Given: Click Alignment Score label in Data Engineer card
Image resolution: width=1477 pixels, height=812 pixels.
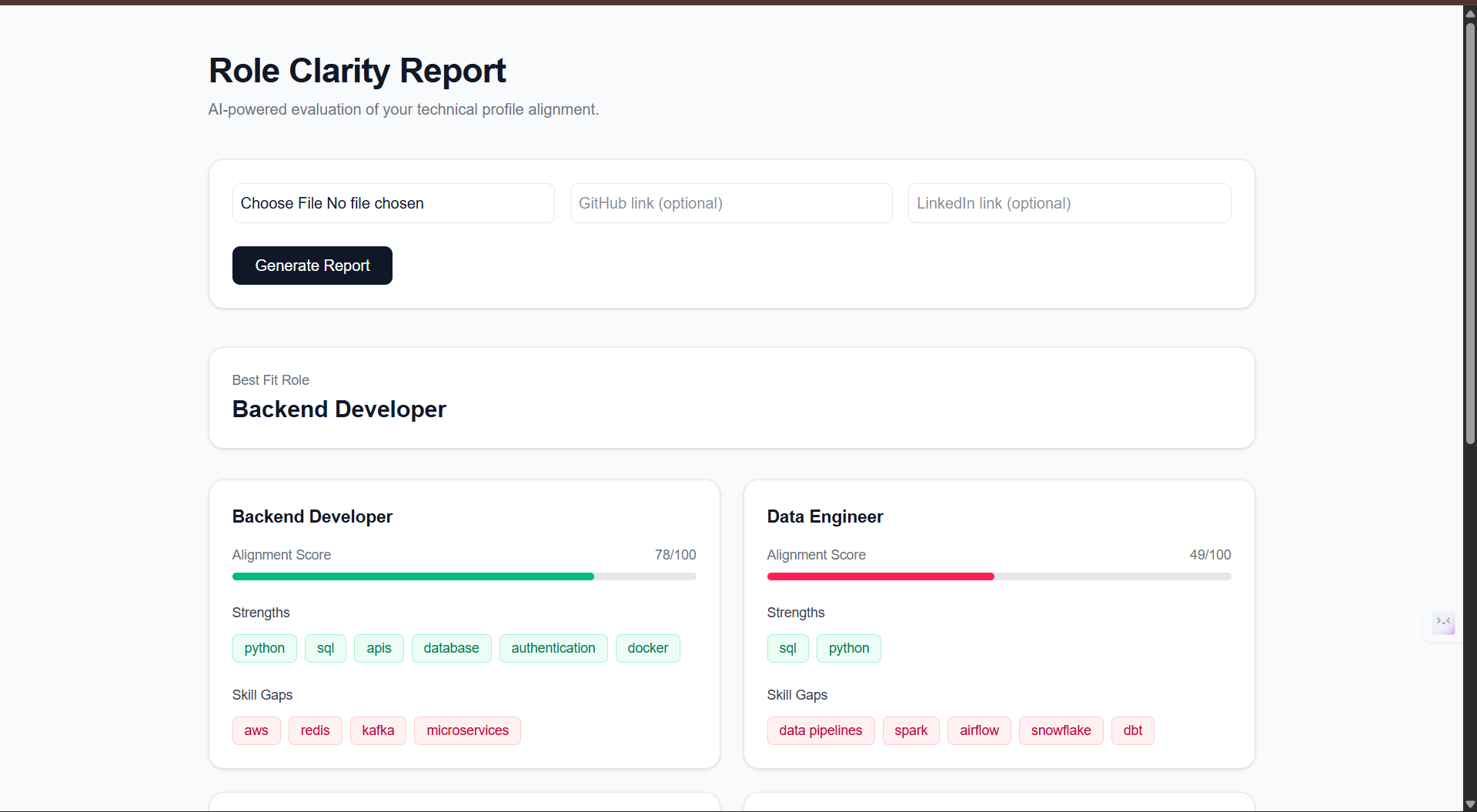Looking at the screenshot, I should coord(817,555).
